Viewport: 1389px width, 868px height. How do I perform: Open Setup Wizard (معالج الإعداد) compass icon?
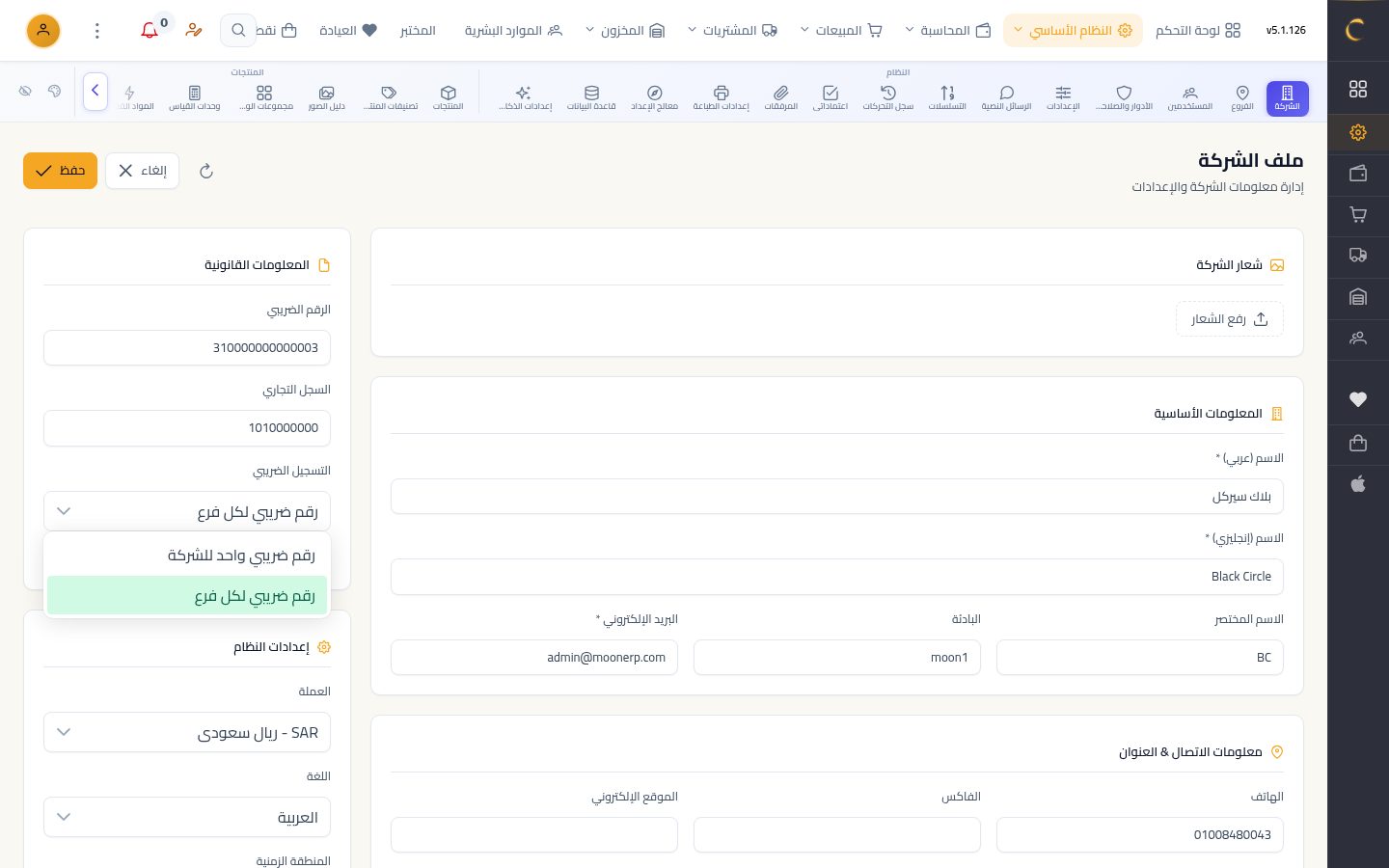click(x=654, y=97)
